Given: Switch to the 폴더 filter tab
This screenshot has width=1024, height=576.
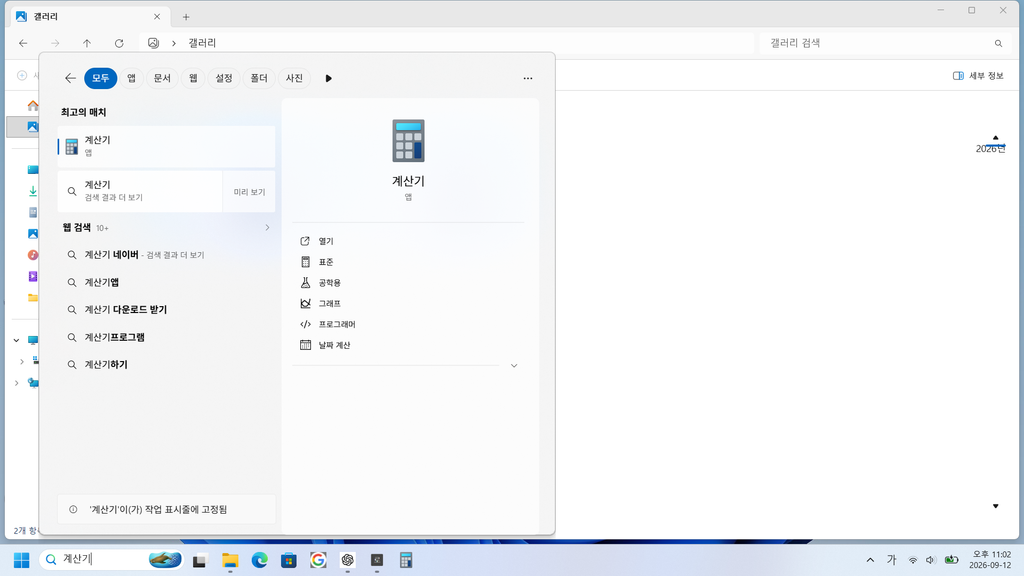Looking at the screenshot, I should click(259, 78).
